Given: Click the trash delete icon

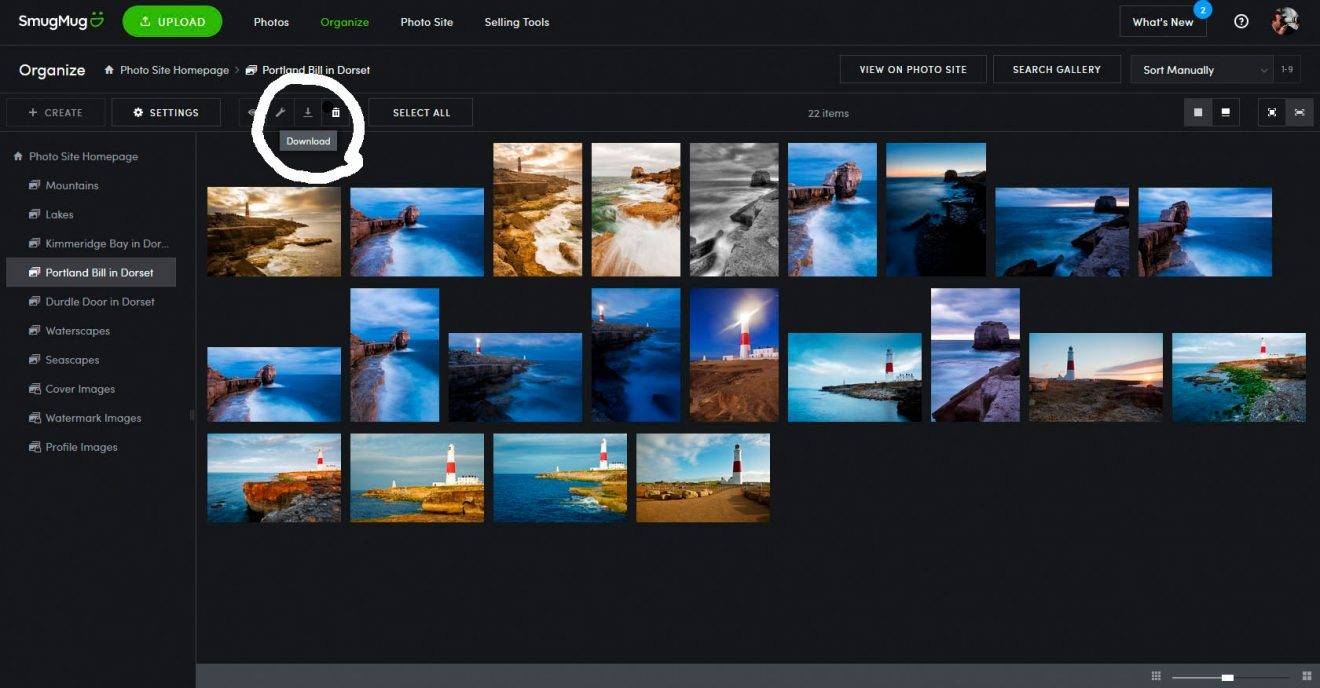Looking at the screenshot, I should point(335,112).
